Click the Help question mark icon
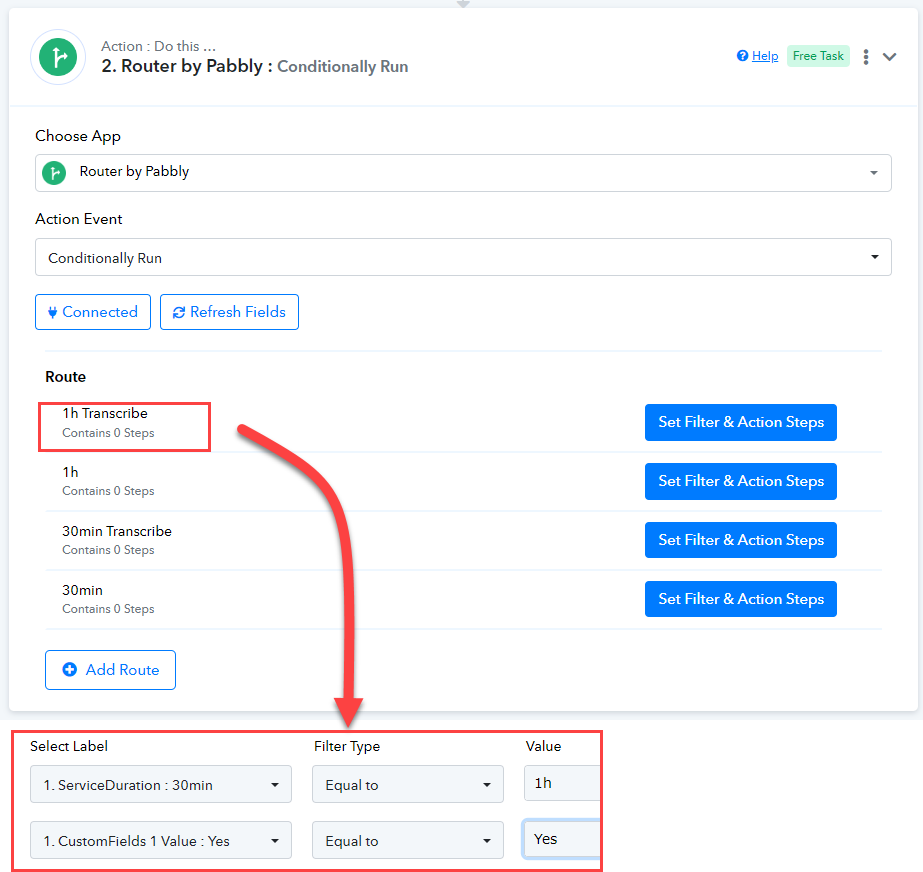 pyautogui.click(x=742, y=56)
